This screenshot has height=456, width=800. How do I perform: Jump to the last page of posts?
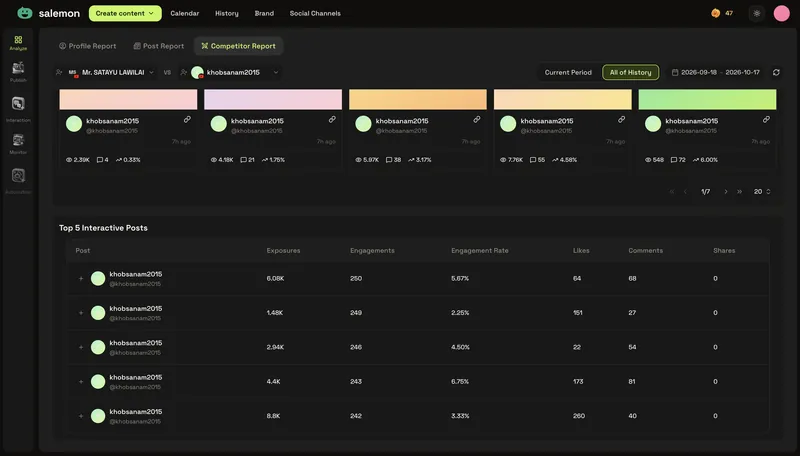[x=739, y=192]
